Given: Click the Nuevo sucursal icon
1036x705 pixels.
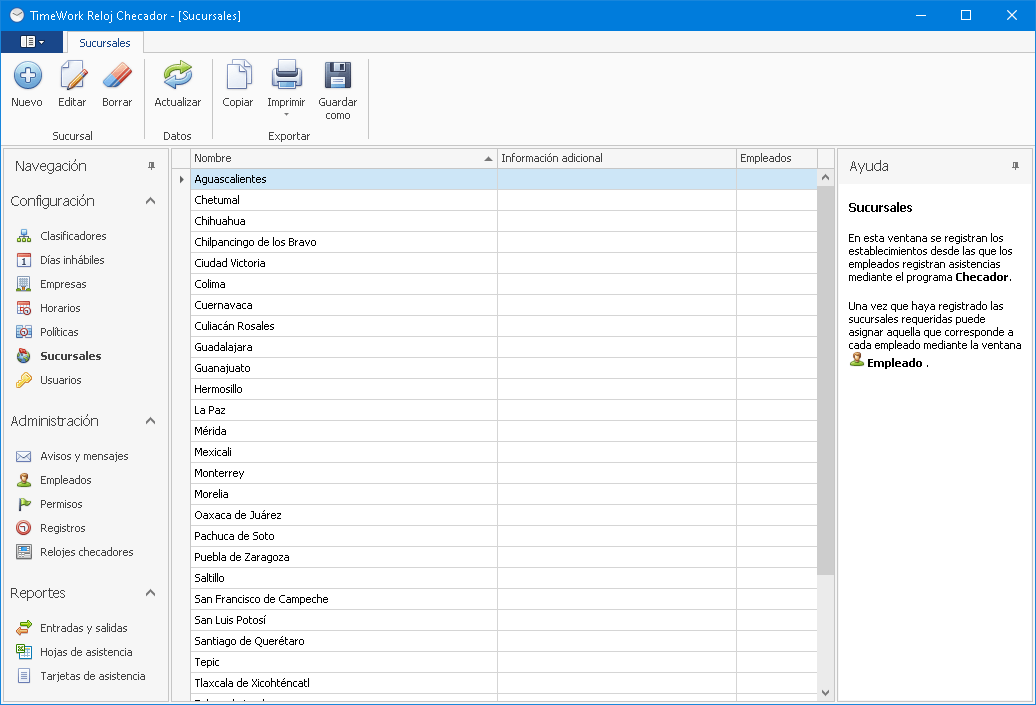Looking at the screenshot, I should click(x=27, y=76).
